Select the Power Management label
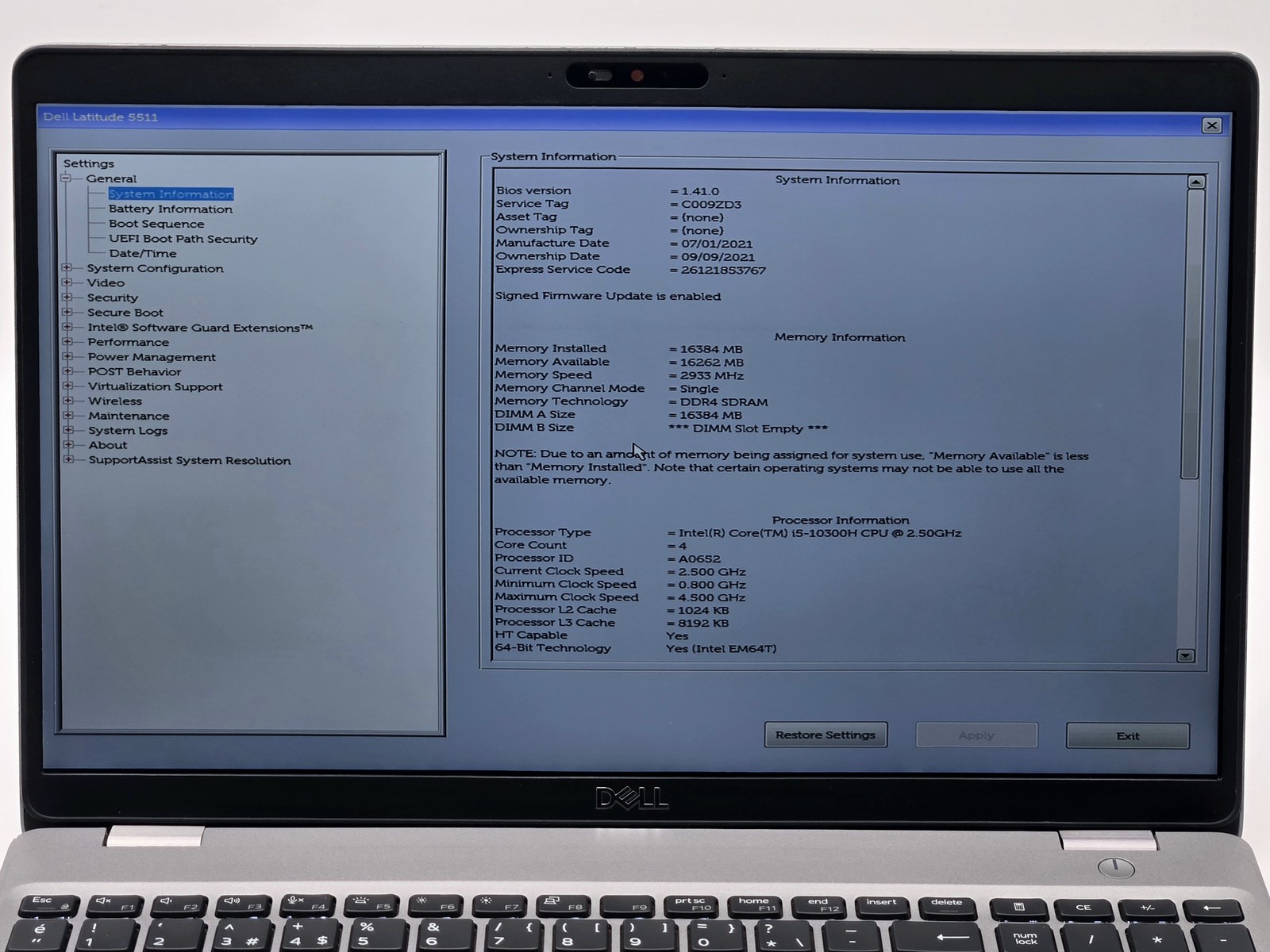Screen dimensions: 1270x952 pos(152,357)
